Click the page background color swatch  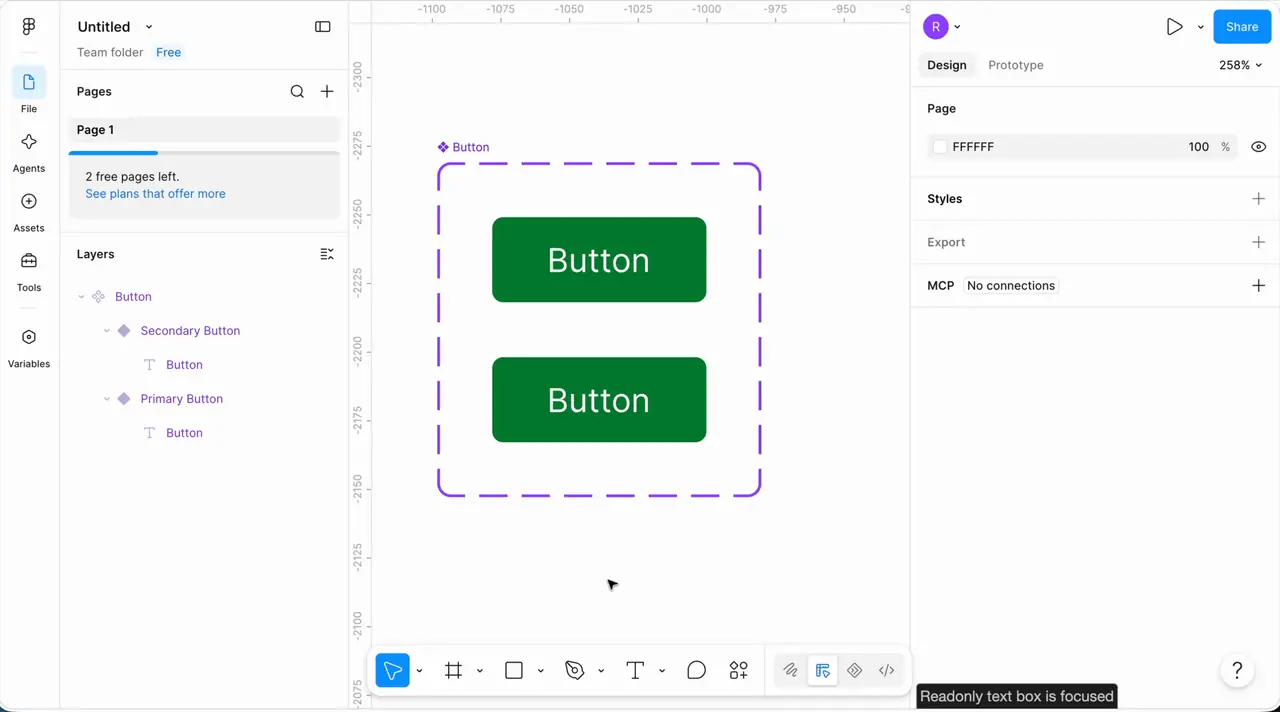(940, 147)
